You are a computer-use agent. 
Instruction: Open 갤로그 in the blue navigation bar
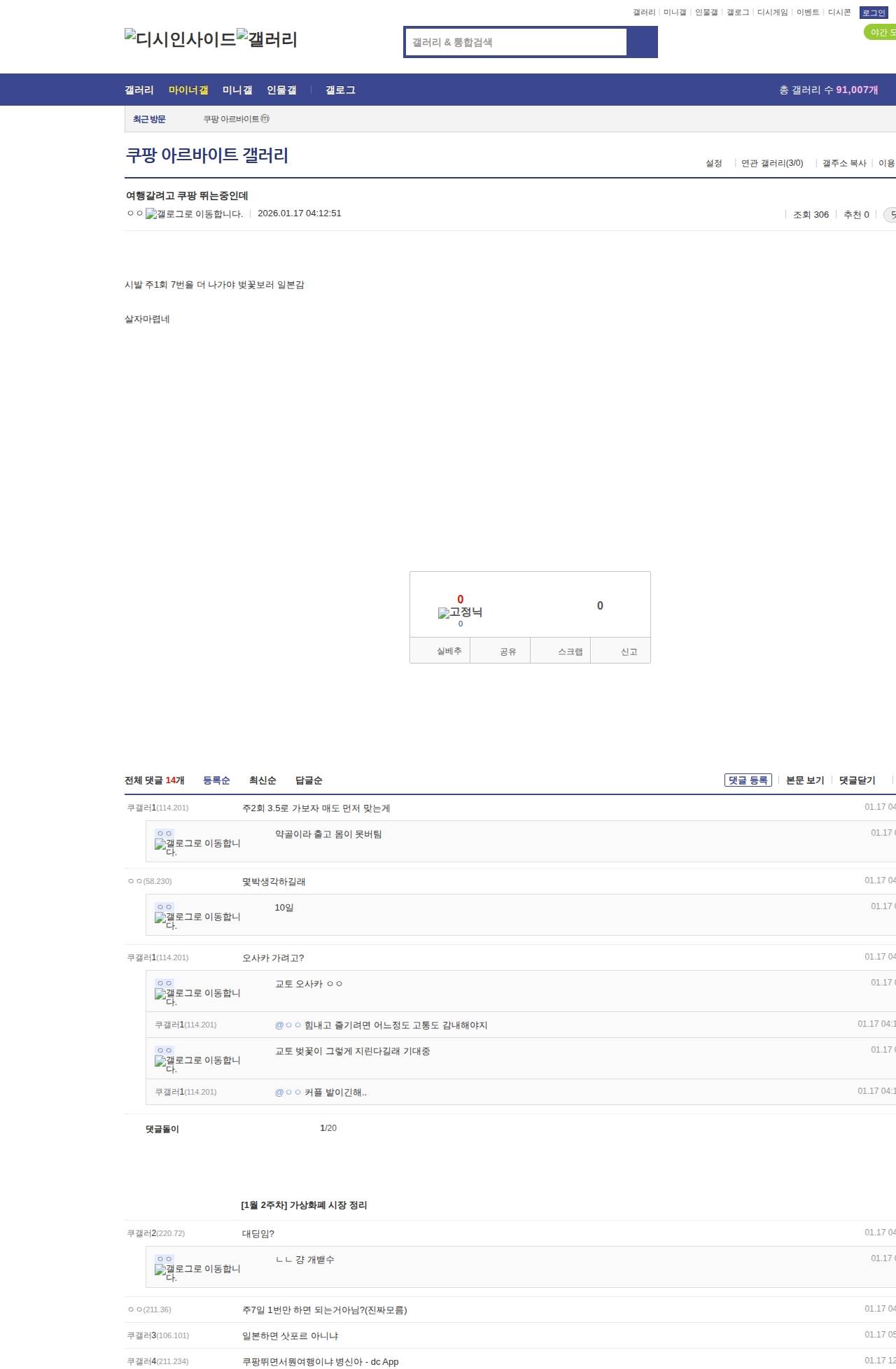[340, 90]
